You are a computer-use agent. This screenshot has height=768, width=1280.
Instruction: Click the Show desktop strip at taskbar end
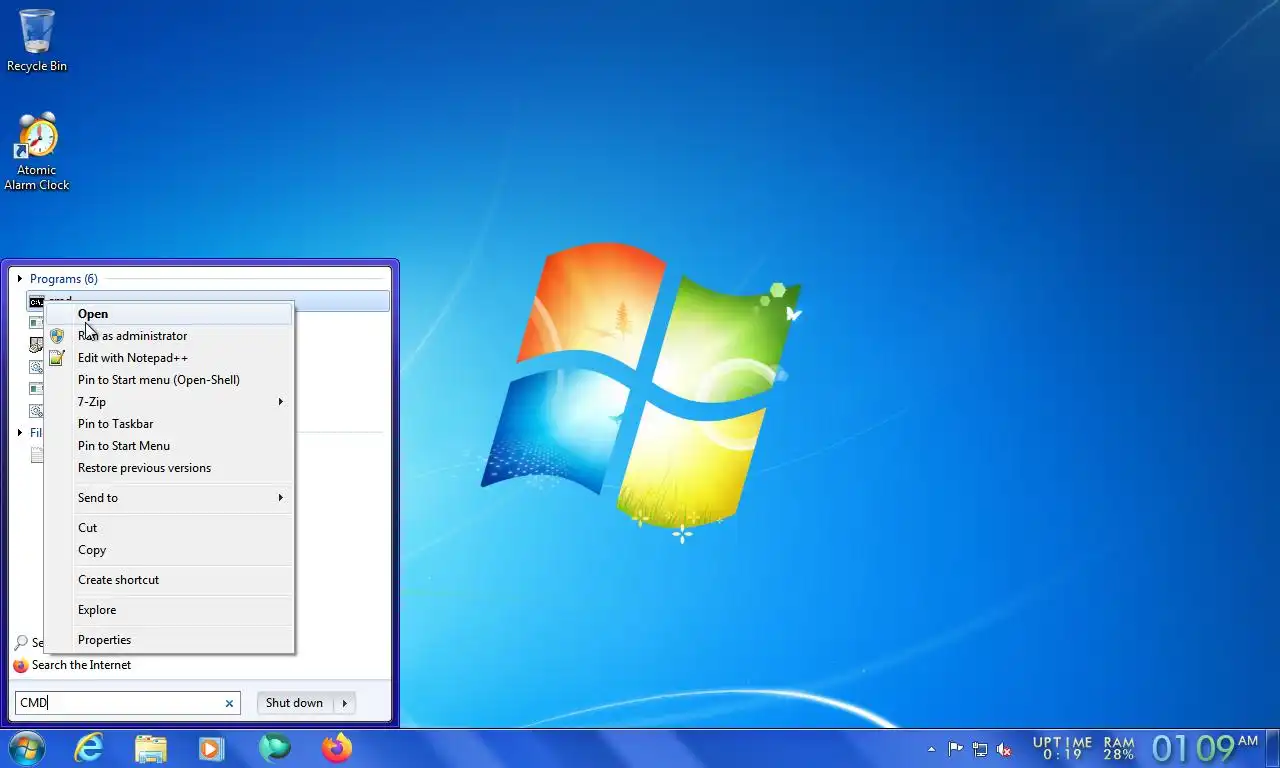1273,749
